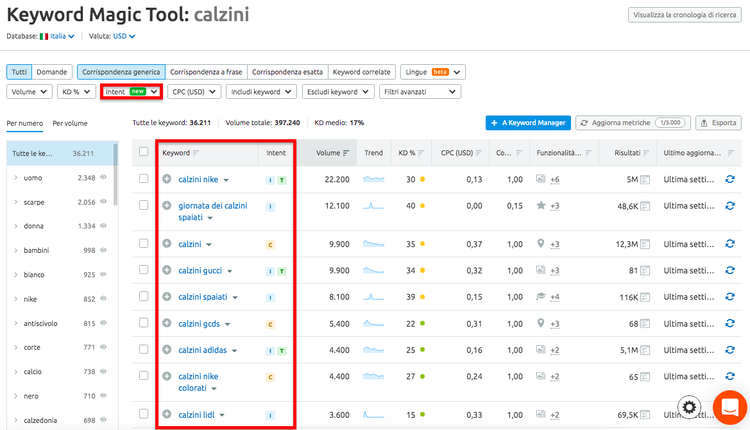Open the CPC (USD) filter dropdown
Viewport: 750px width, 430px height.
pyautogui.click(x=194, y=92)
